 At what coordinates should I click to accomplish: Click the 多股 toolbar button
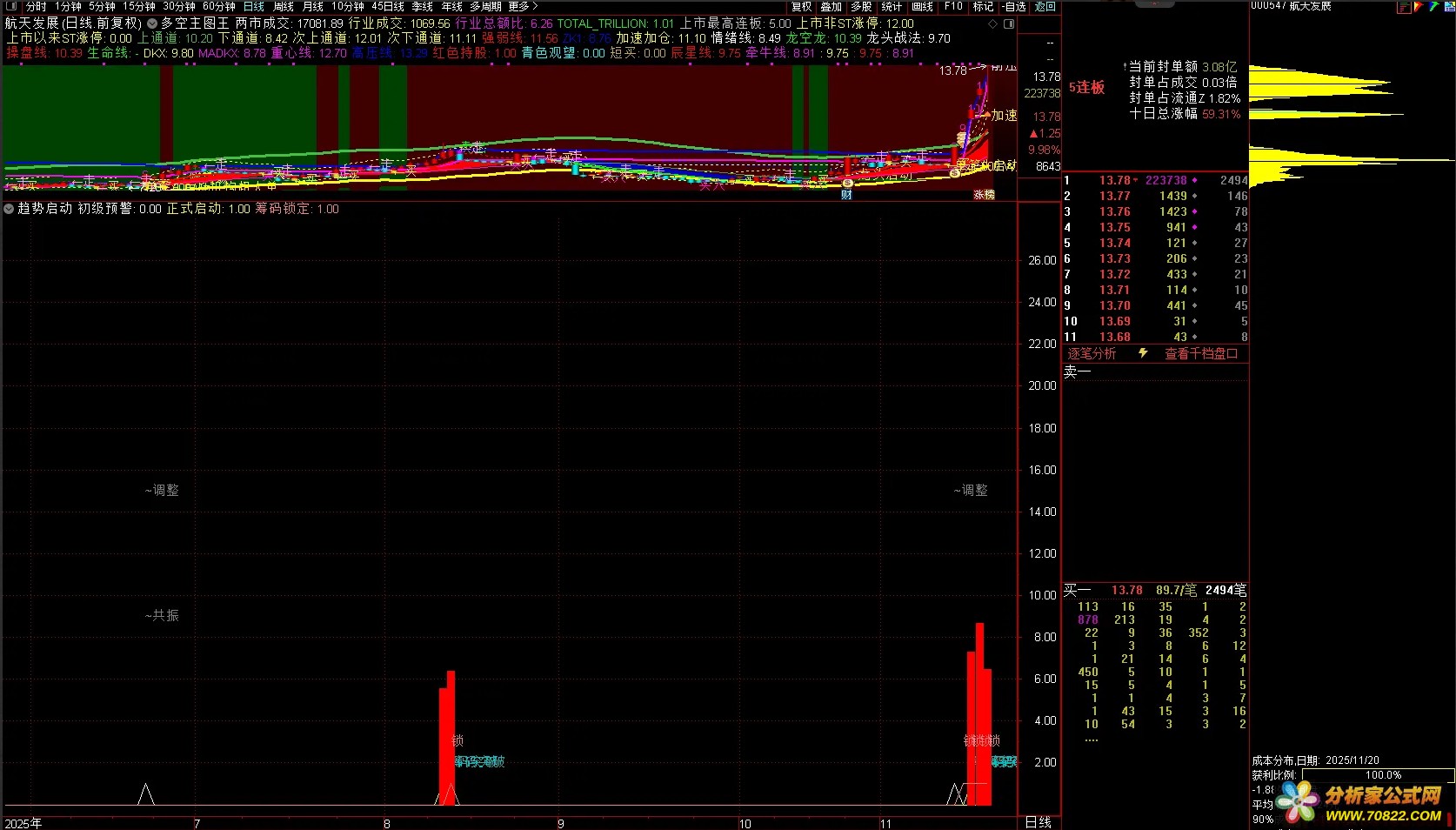[861, 6]
